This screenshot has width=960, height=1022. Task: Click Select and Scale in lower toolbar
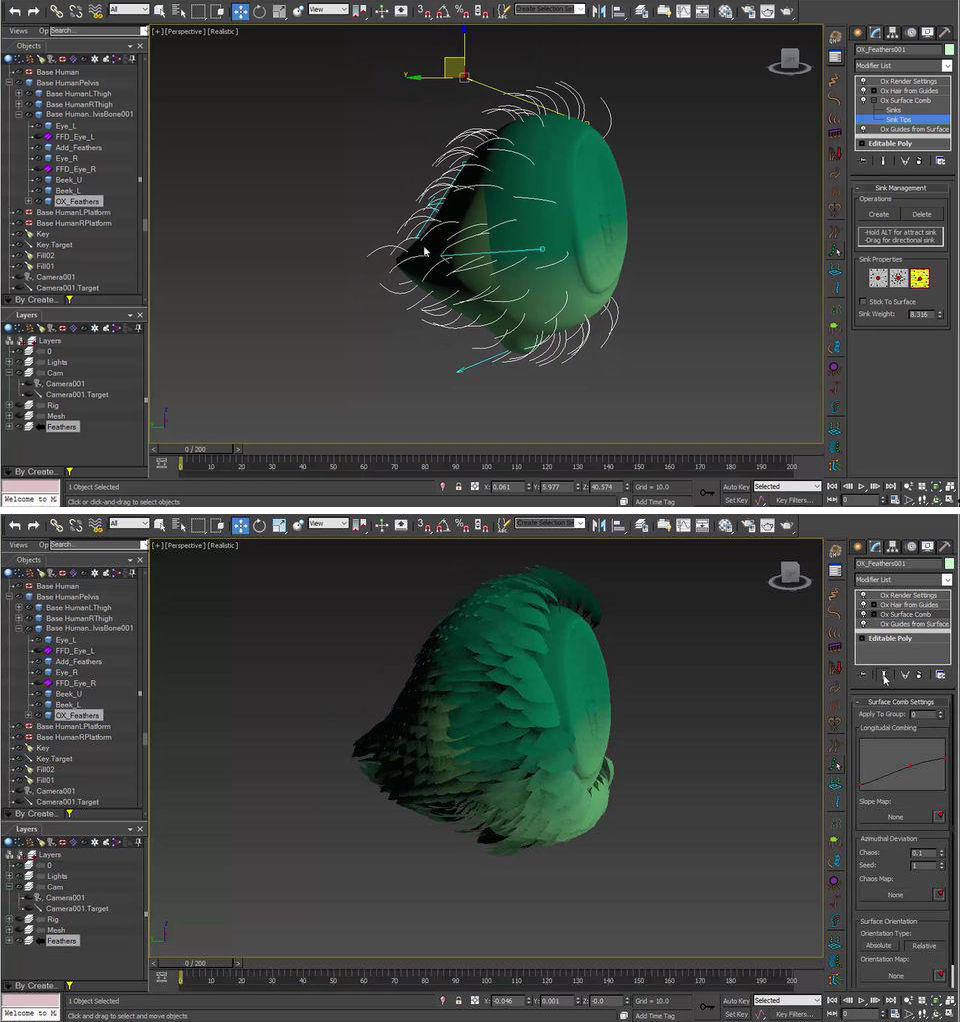click(279, 525)
